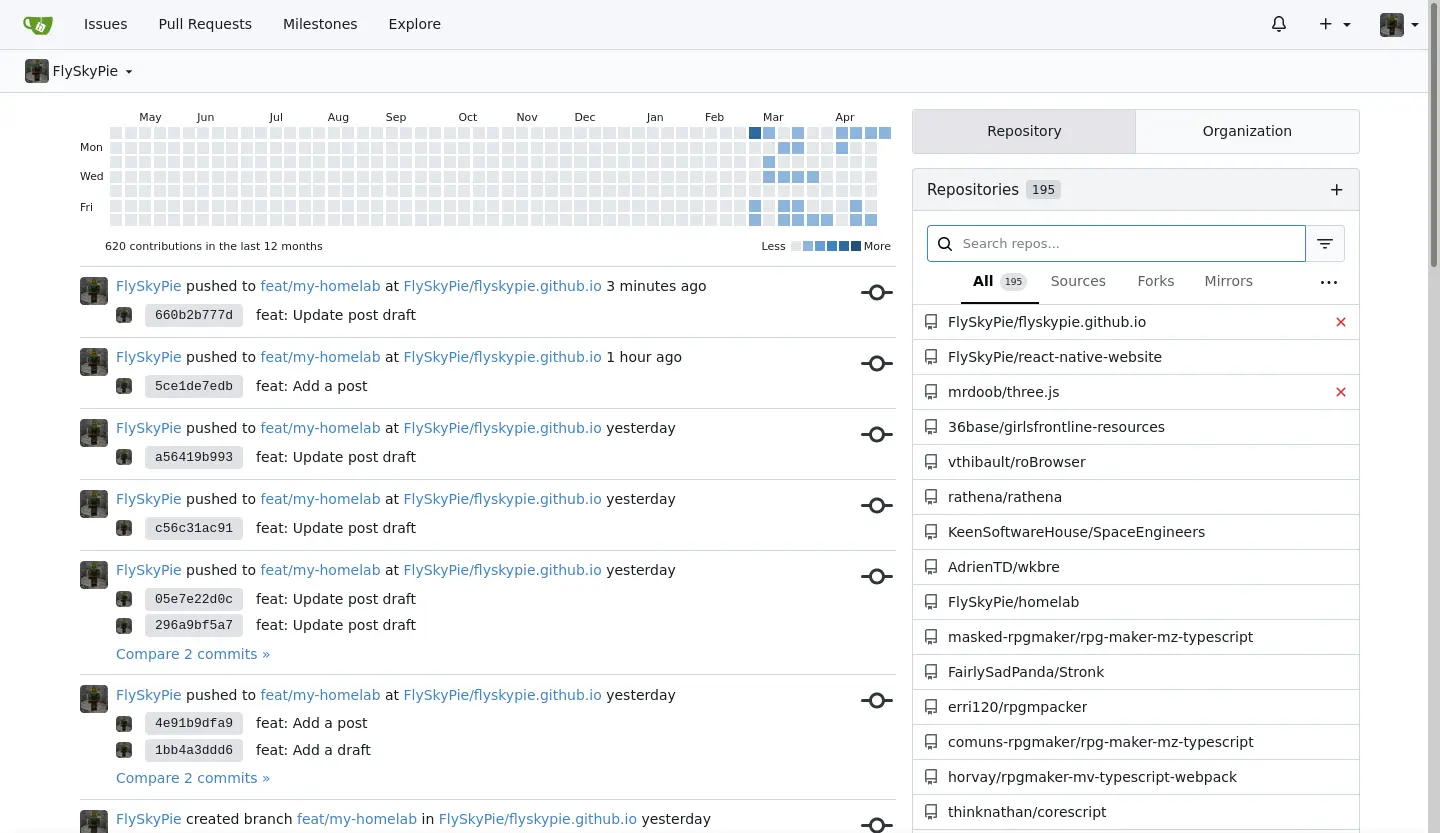
Task: Open commit a56419b993
Action: click(194, 457)
